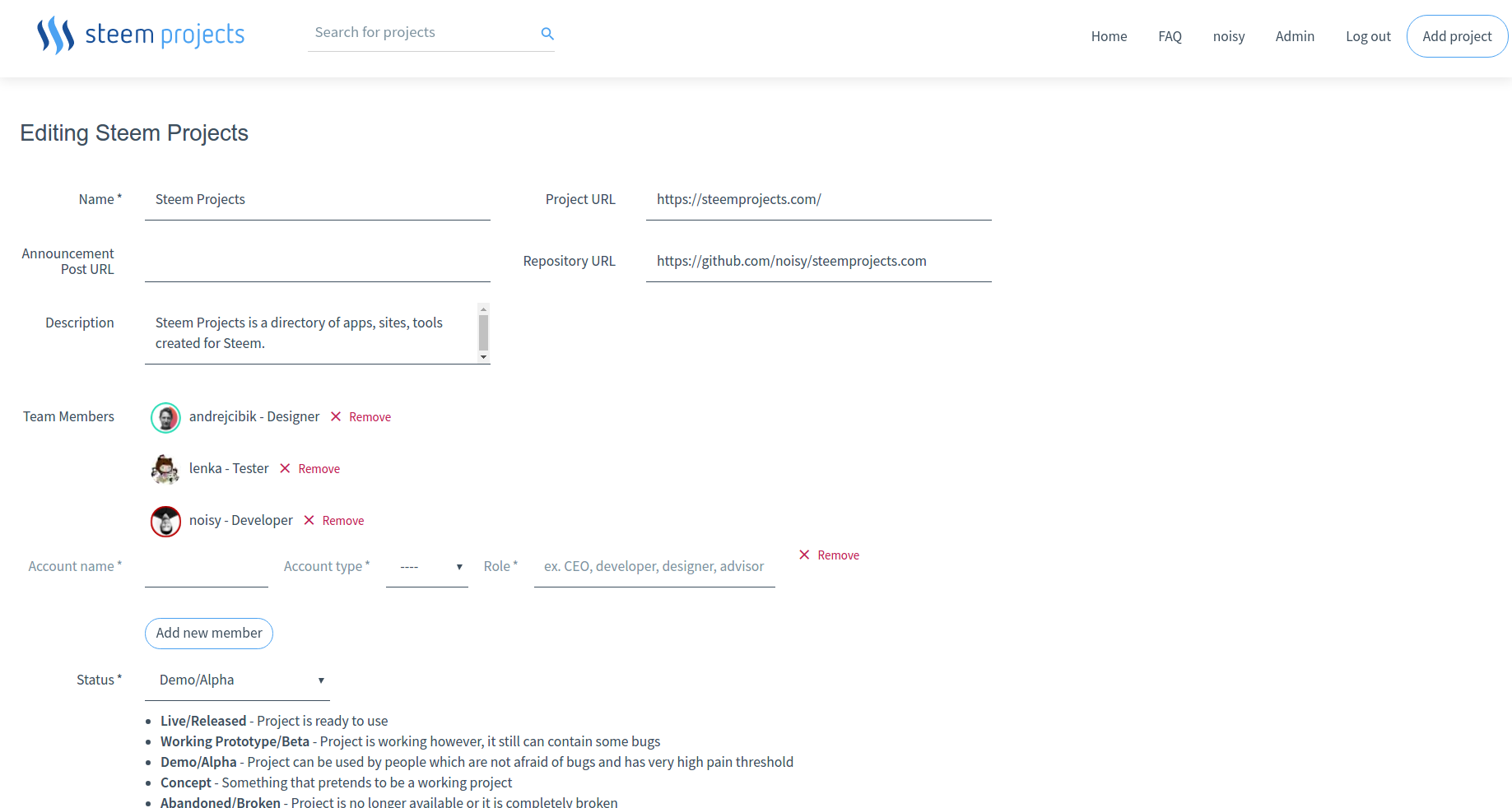Screen dimensions: 1512x808
Task: Click the 'noisy - Developer' text
Action: pyautogui.click(x=241, y=521)
